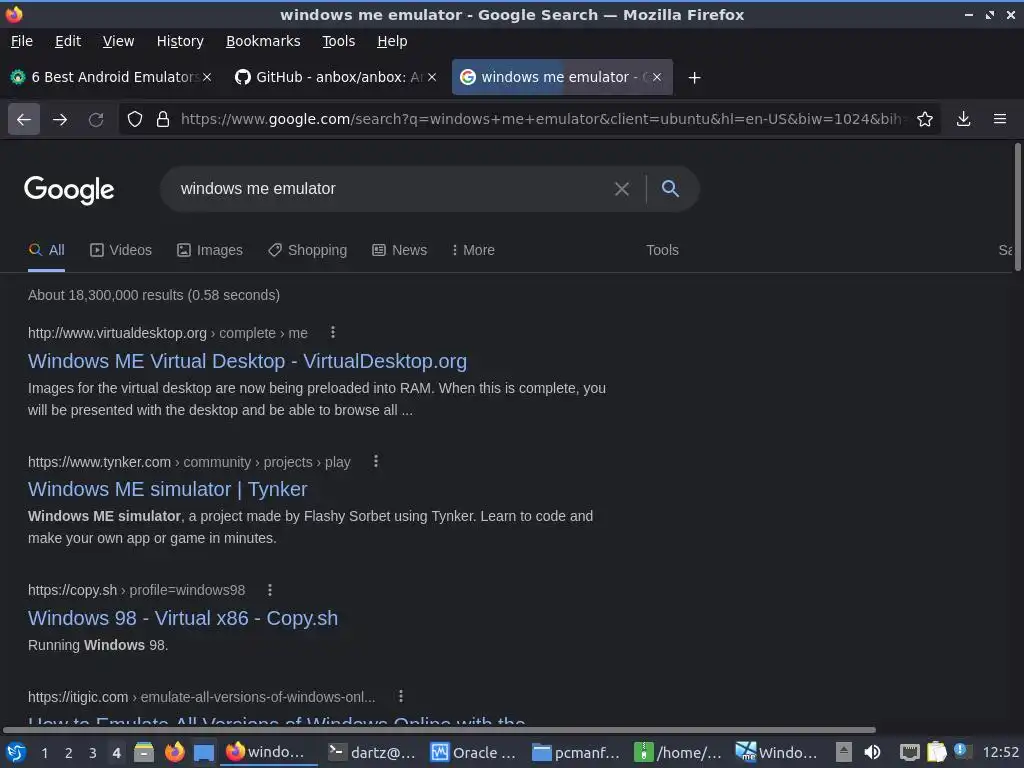Open the clipboard manager tray icon

pyautogui.click(x=936, y=752)
